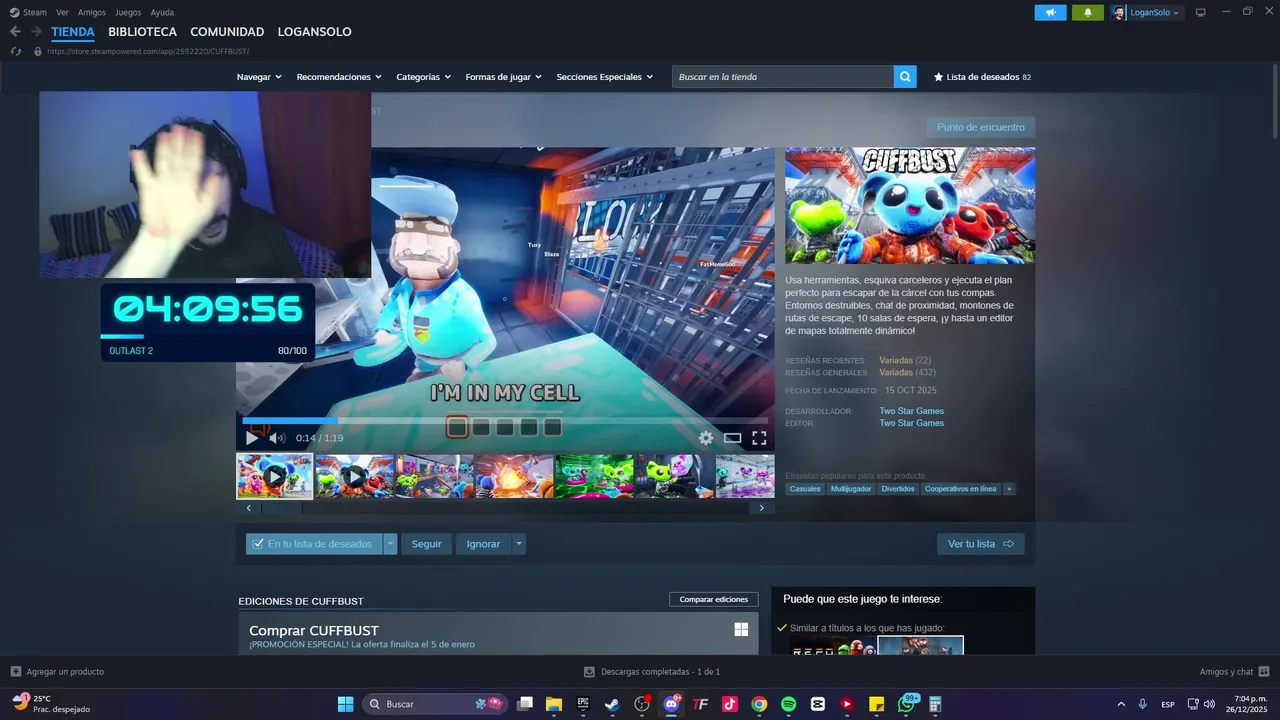Screen dimensions: 1280x720
Task: Click Agregar un producto plus icon
Action: (x=15, y=672)
